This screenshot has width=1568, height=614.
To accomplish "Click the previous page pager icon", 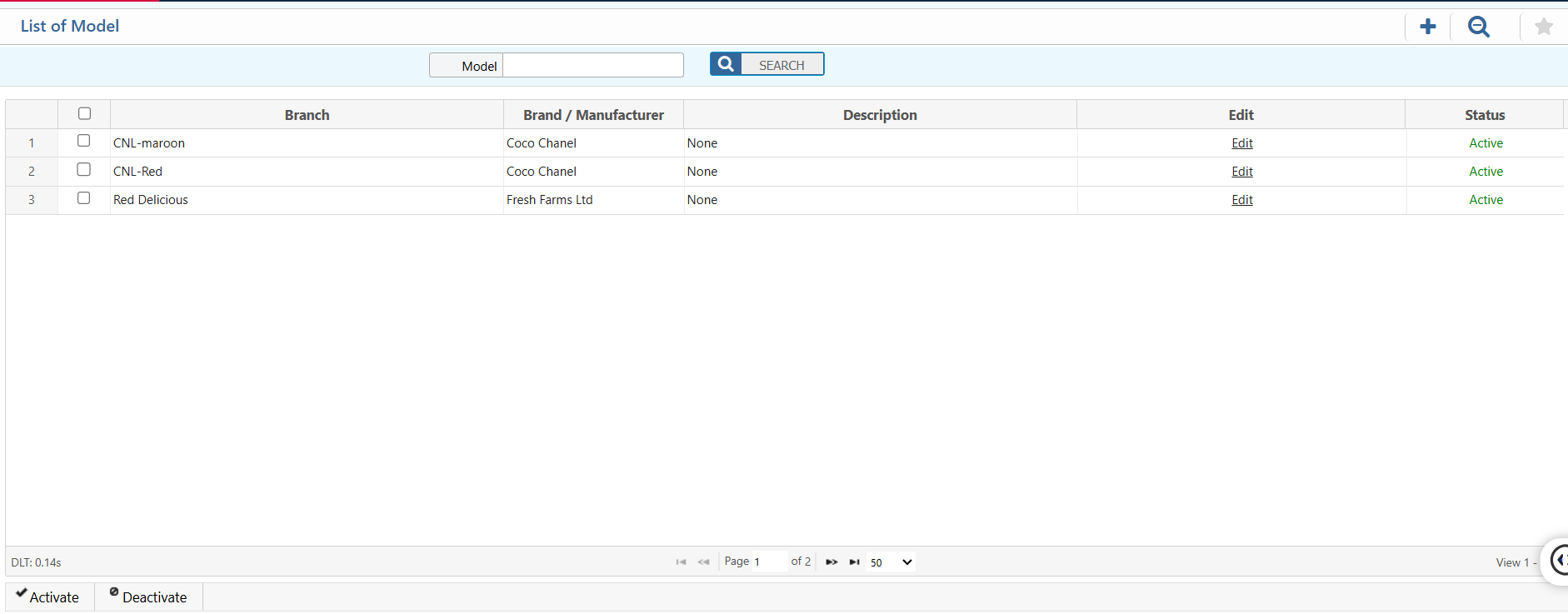I will [703, 562].
